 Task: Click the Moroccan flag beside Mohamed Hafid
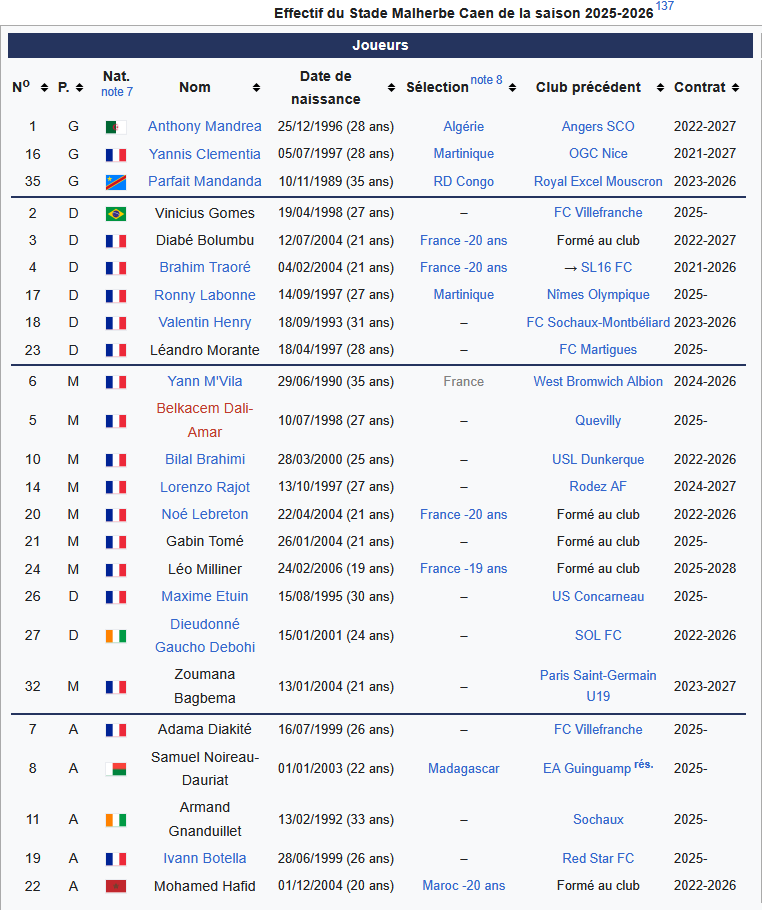(x=116, y=886)
